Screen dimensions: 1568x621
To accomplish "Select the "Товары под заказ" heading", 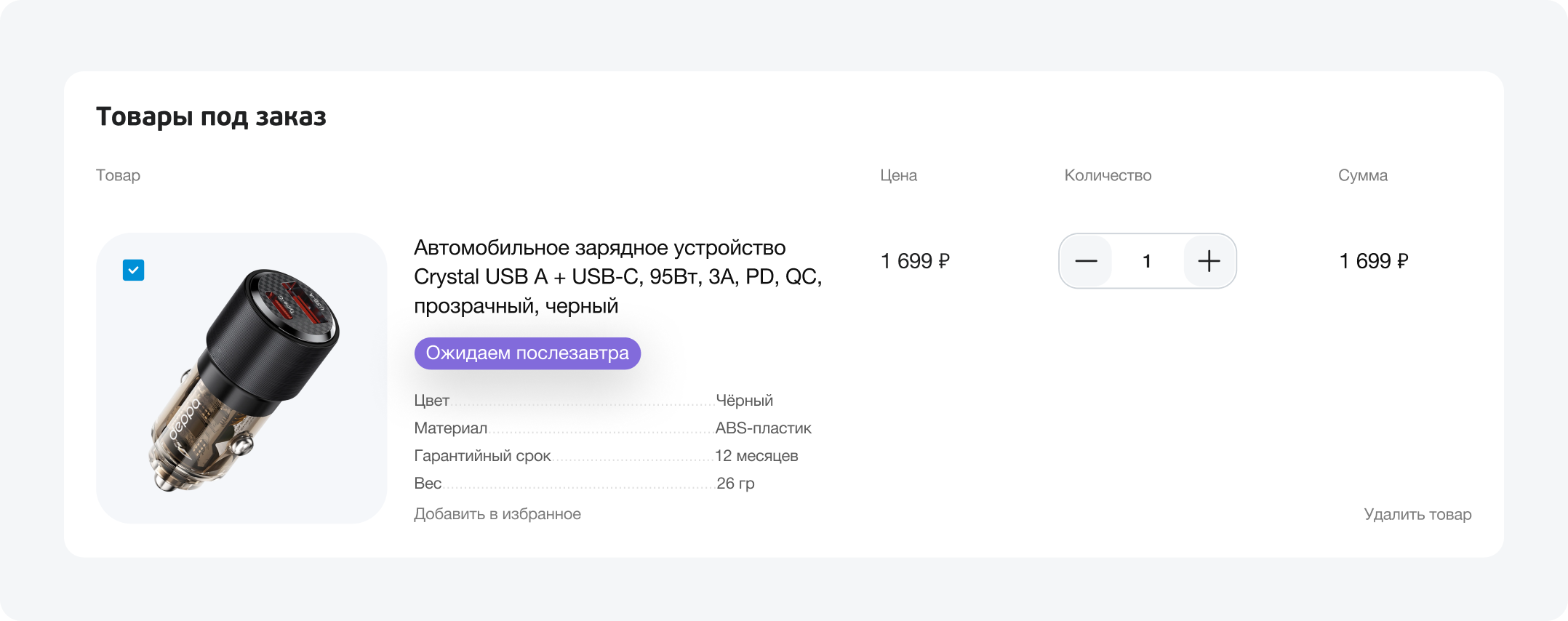I will point(211,116).
